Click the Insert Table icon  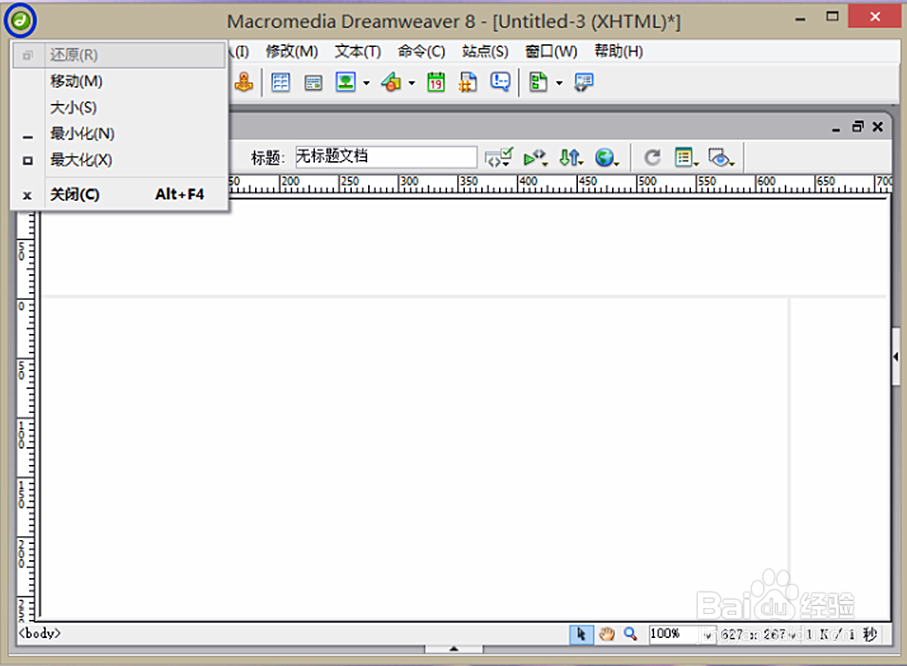tap(281, 82)
